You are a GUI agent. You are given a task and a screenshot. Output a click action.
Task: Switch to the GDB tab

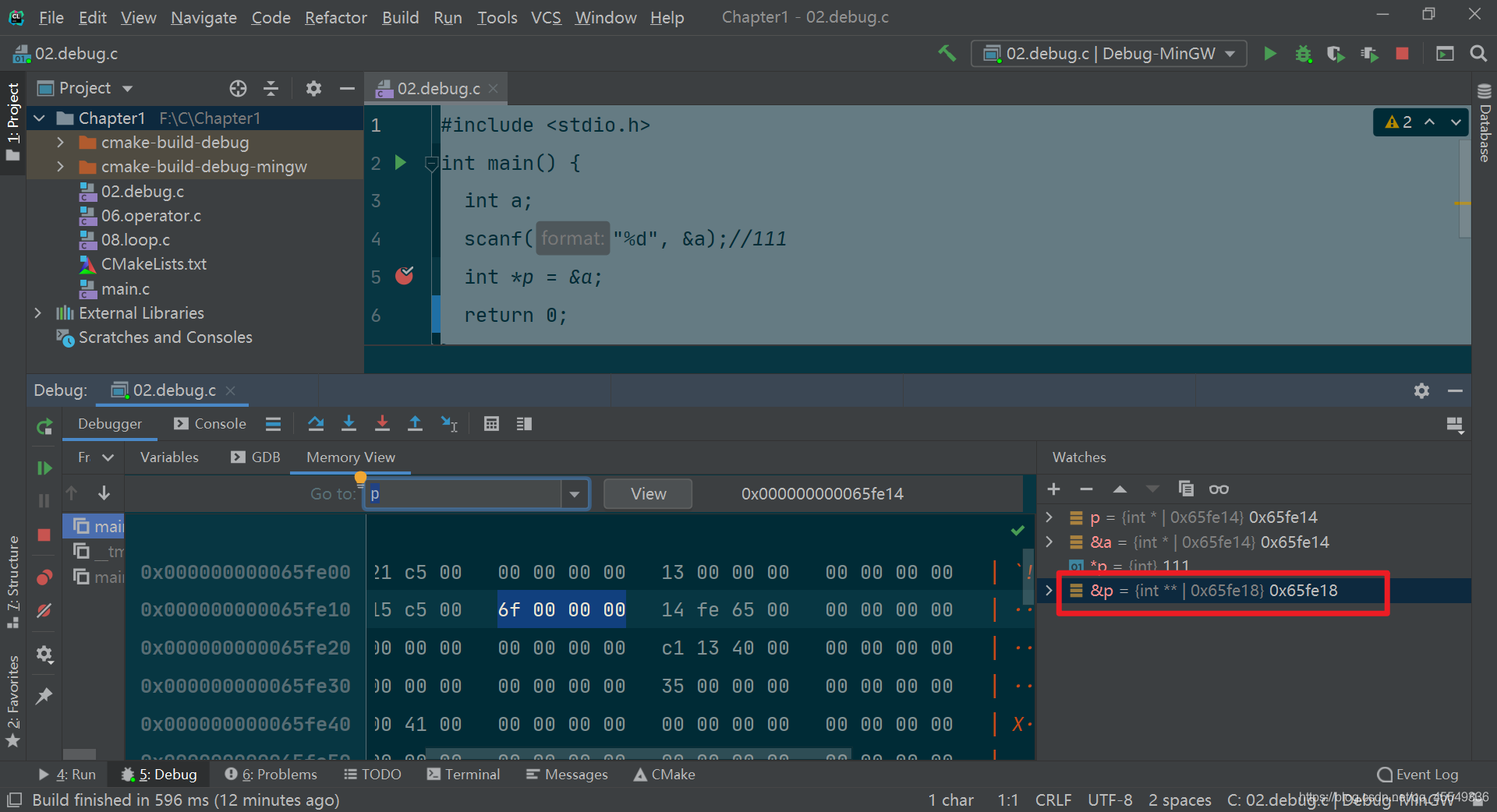click(x=256, y=457)
